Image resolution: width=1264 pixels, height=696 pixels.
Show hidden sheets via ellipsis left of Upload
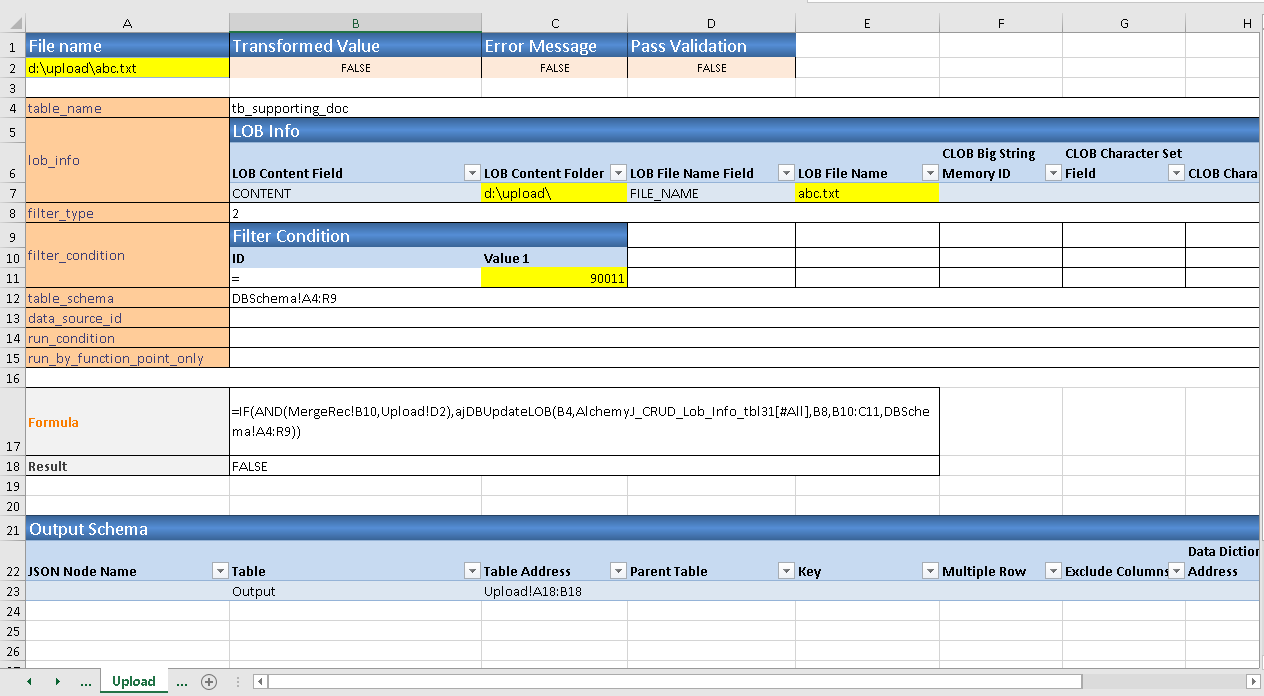pos(86,681)
